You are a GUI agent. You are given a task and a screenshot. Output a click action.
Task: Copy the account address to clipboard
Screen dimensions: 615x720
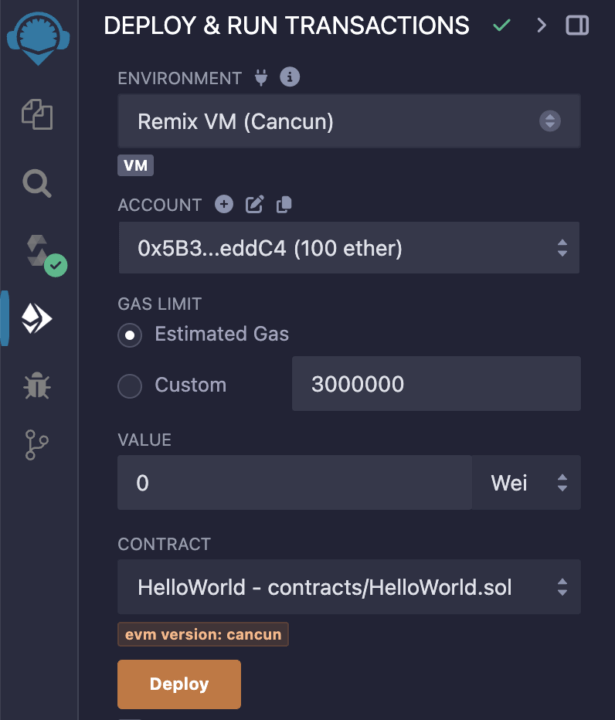[284, 204]
